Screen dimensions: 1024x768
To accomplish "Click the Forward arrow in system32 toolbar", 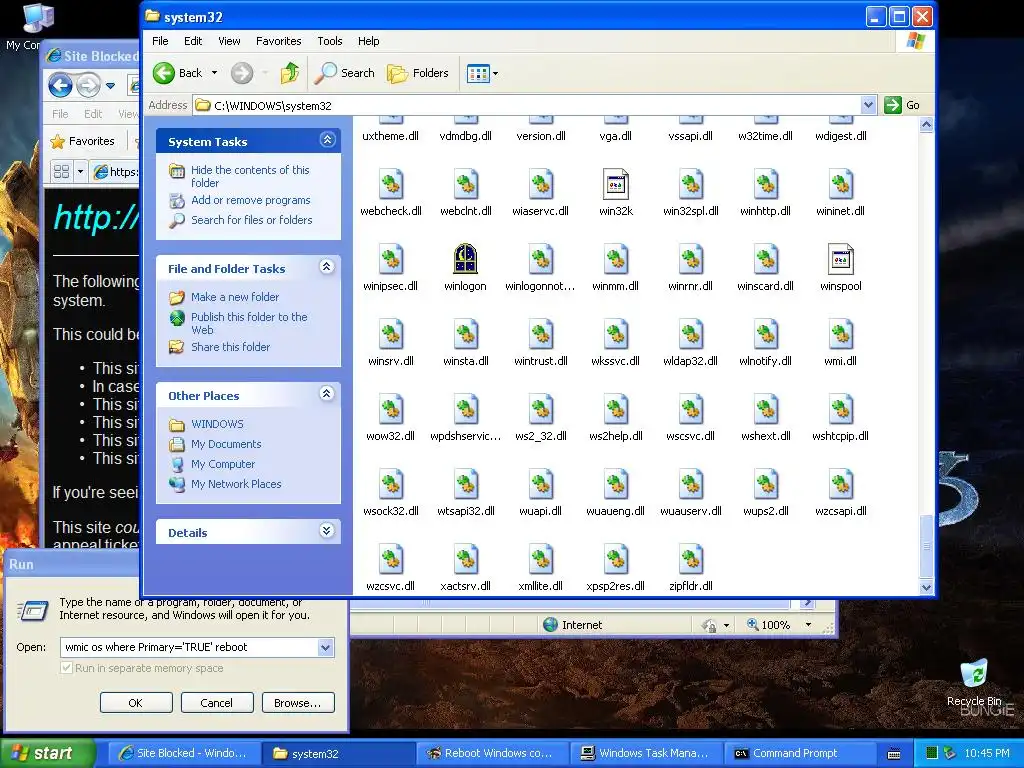I will [242, 73].
